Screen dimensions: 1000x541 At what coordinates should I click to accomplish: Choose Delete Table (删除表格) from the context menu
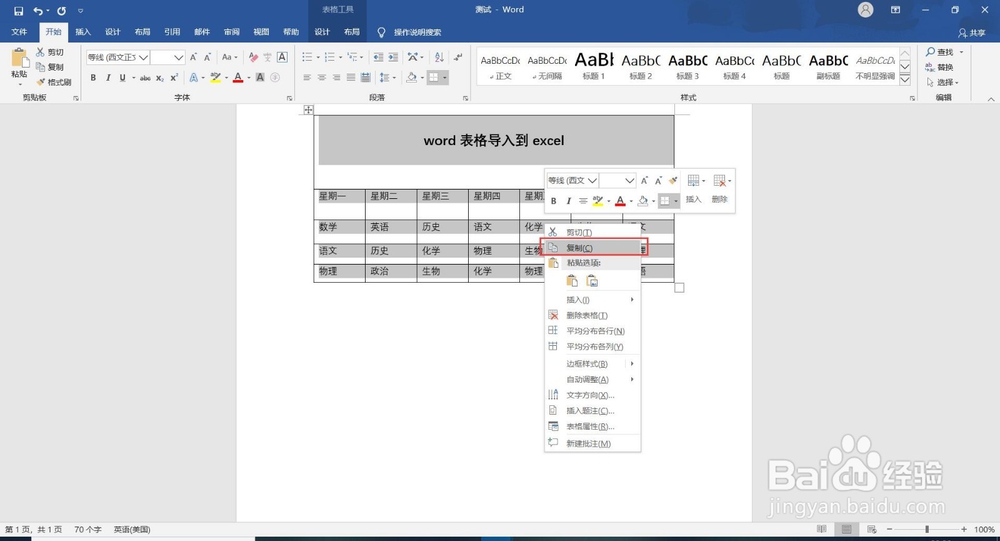tap(592, 315)
